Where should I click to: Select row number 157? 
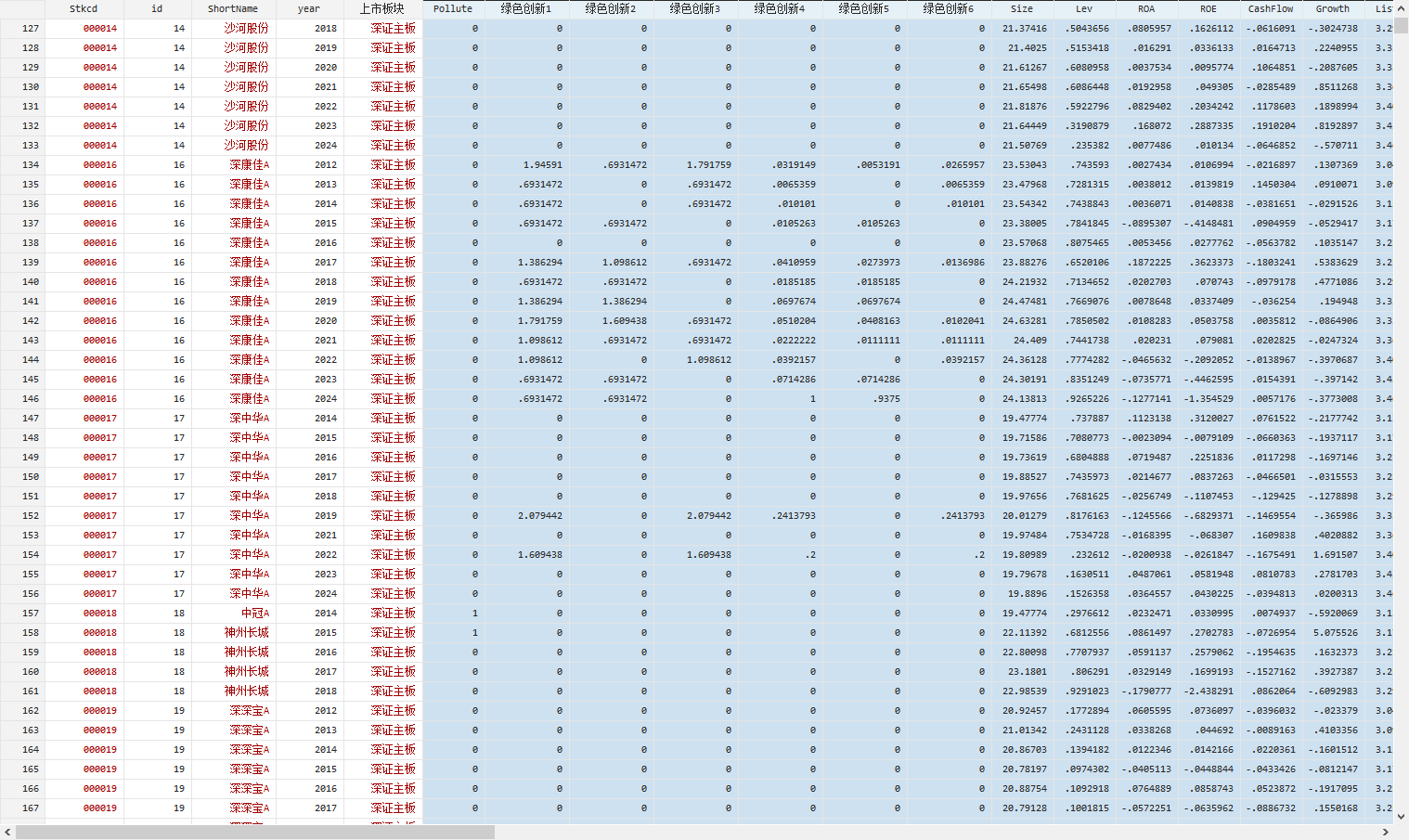point(31,614)
